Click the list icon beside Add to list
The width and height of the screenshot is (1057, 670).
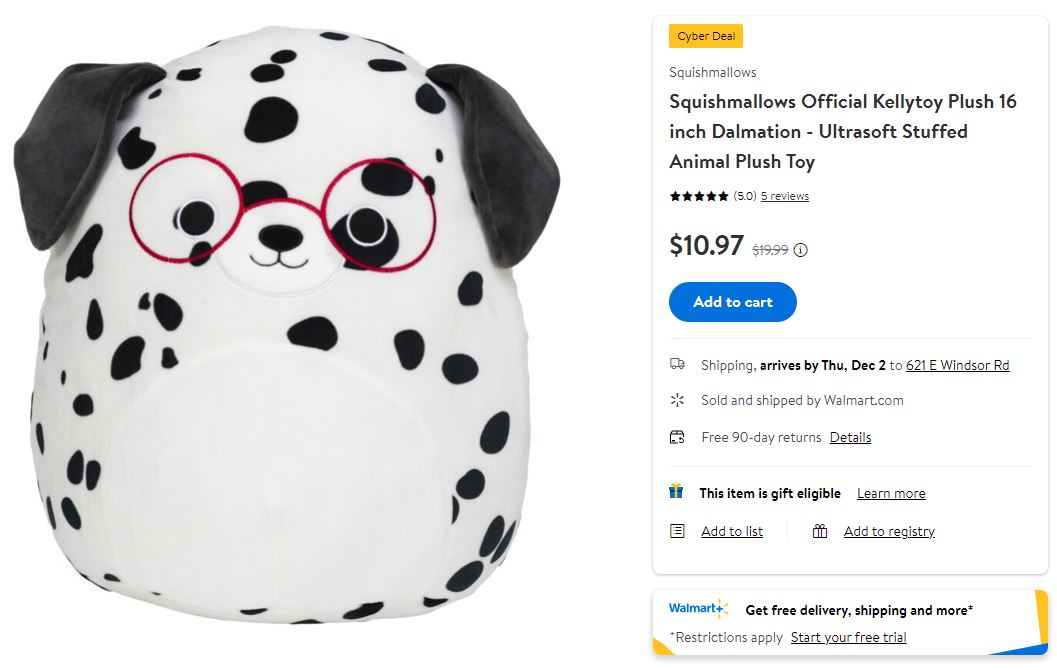[677, 531]
